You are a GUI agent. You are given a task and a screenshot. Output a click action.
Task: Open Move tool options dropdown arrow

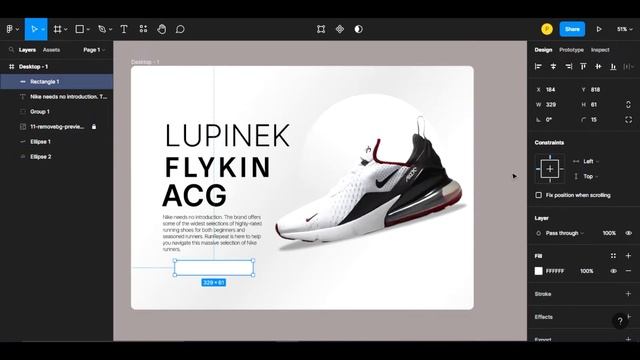(43, 29)
